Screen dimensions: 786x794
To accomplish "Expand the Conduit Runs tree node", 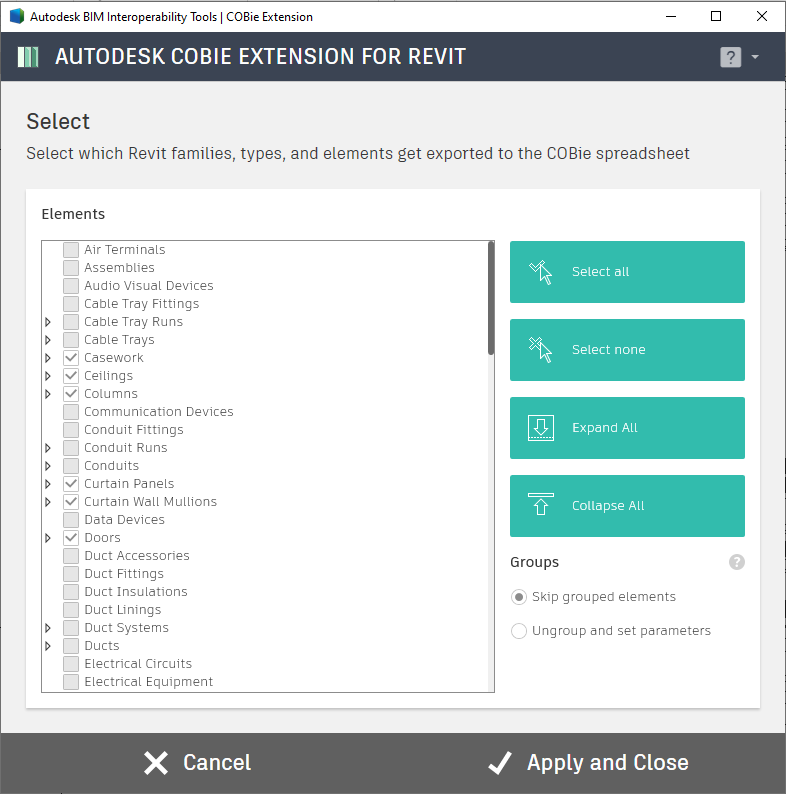I will 48,448.
